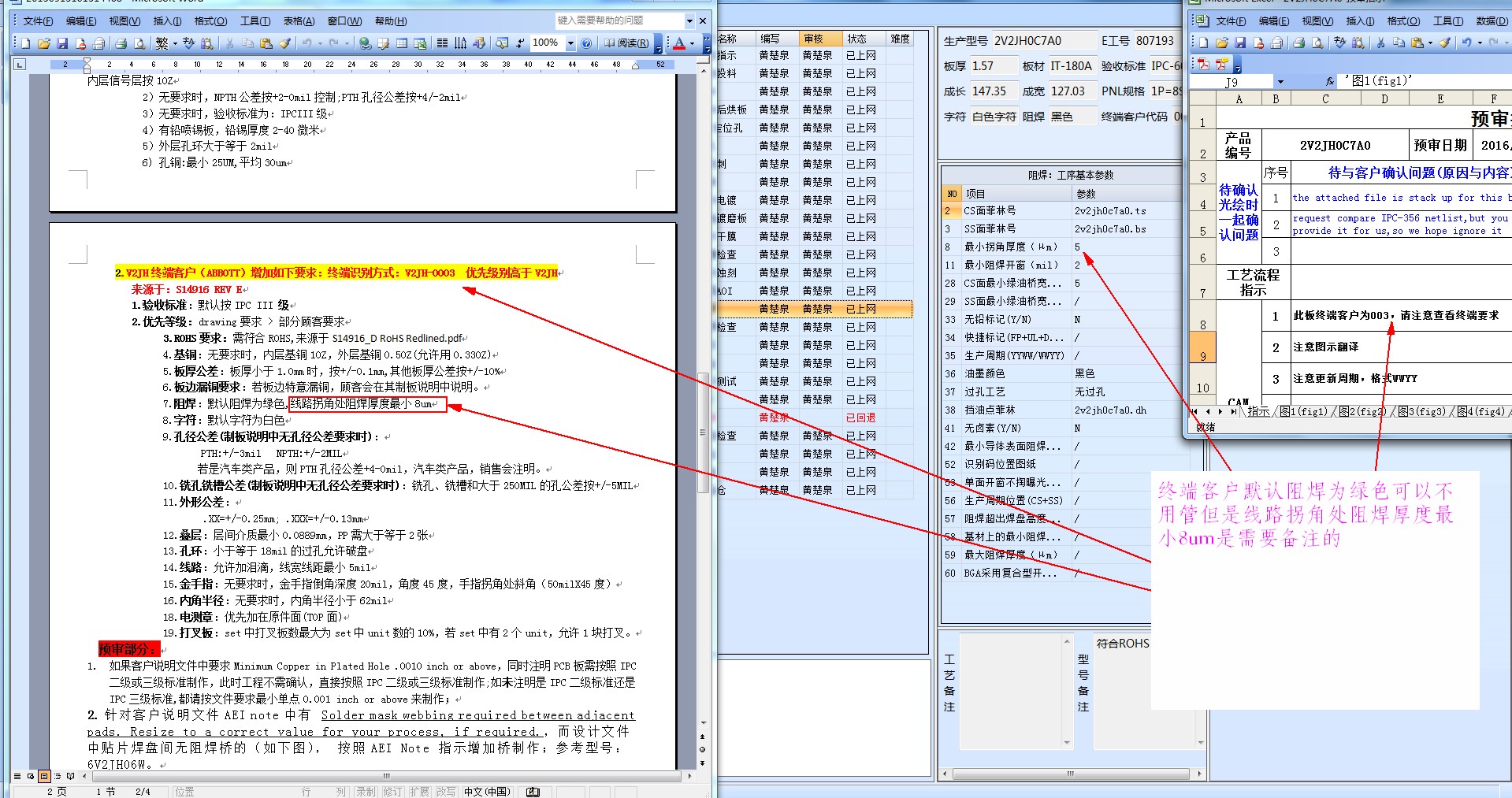Expand Word help search box dropdown arrow
Screen dimensions: 1512x798
pyautogui.click(x=690, y=20)
